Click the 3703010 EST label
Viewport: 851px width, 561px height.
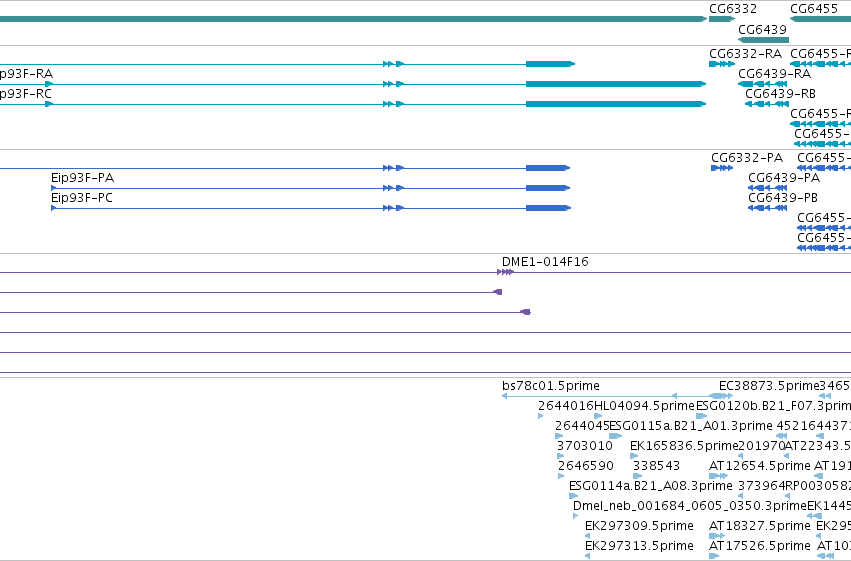click(x=585, y=446)
